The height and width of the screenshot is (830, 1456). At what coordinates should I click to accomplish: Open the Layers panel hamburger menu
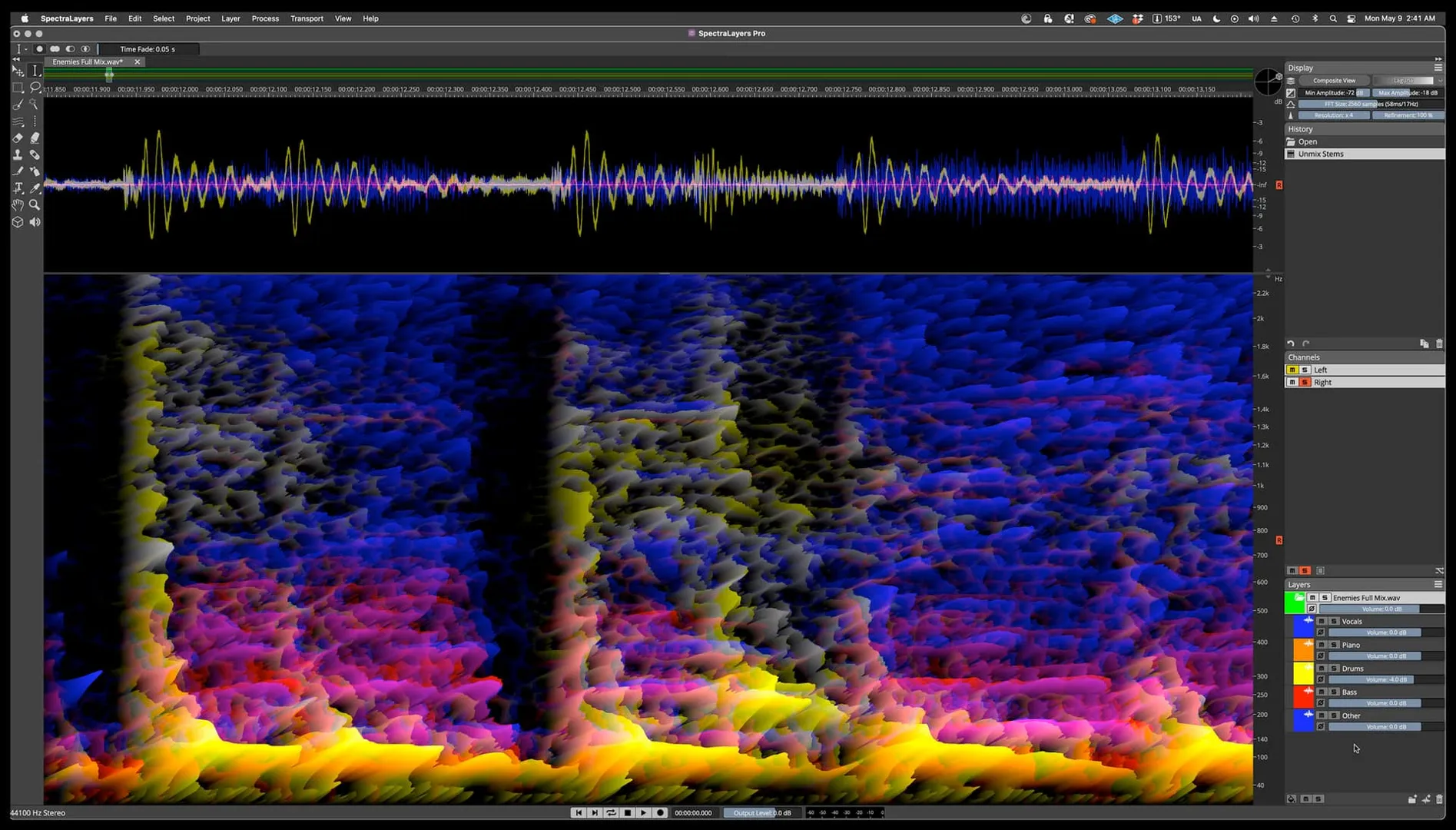1438,585
